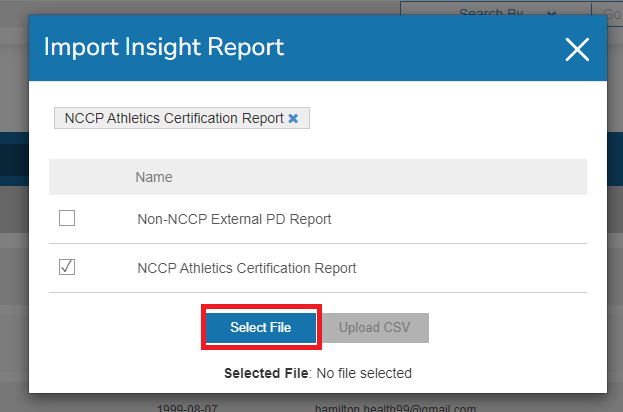Uncheck the NCCP Athletics Certification Report checkbox
Screen dimensions: 623x412
[x=67, y=267]
